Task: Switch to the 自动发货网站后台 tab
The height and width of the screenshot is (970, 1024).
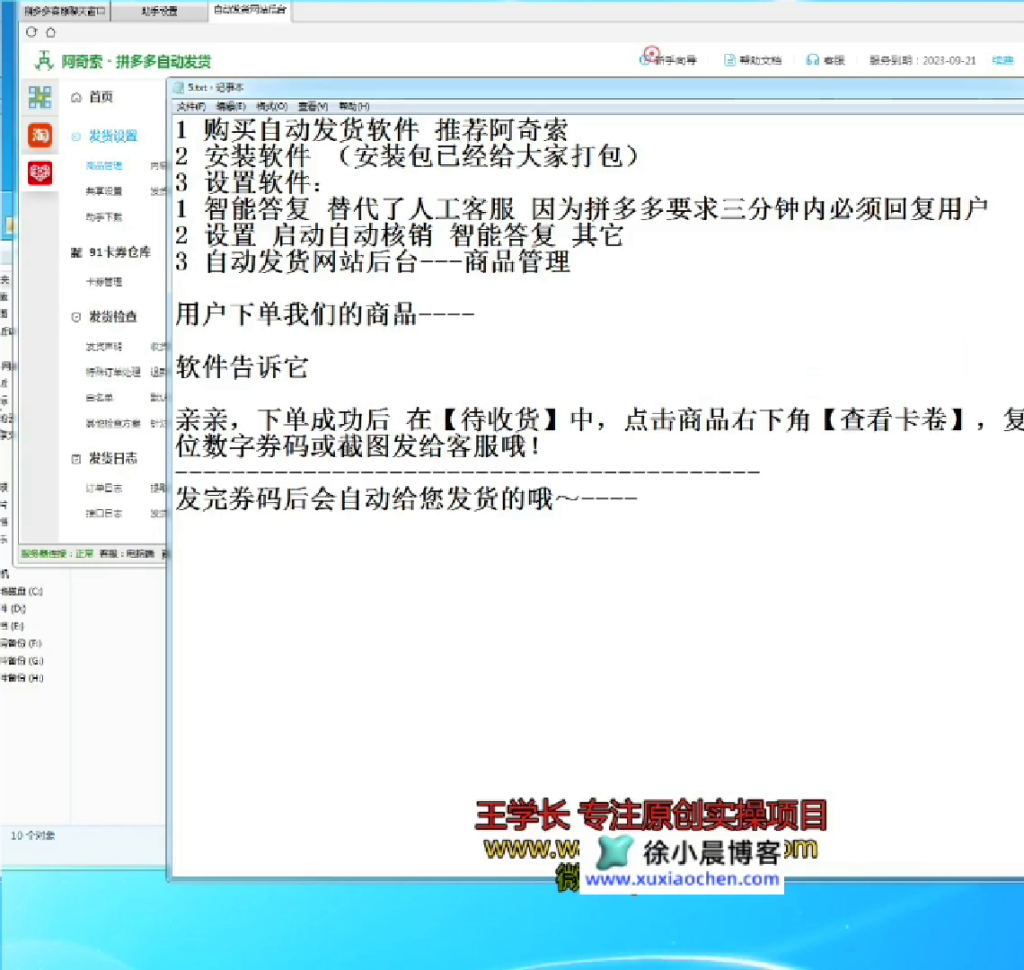Action: click(249, 10)
